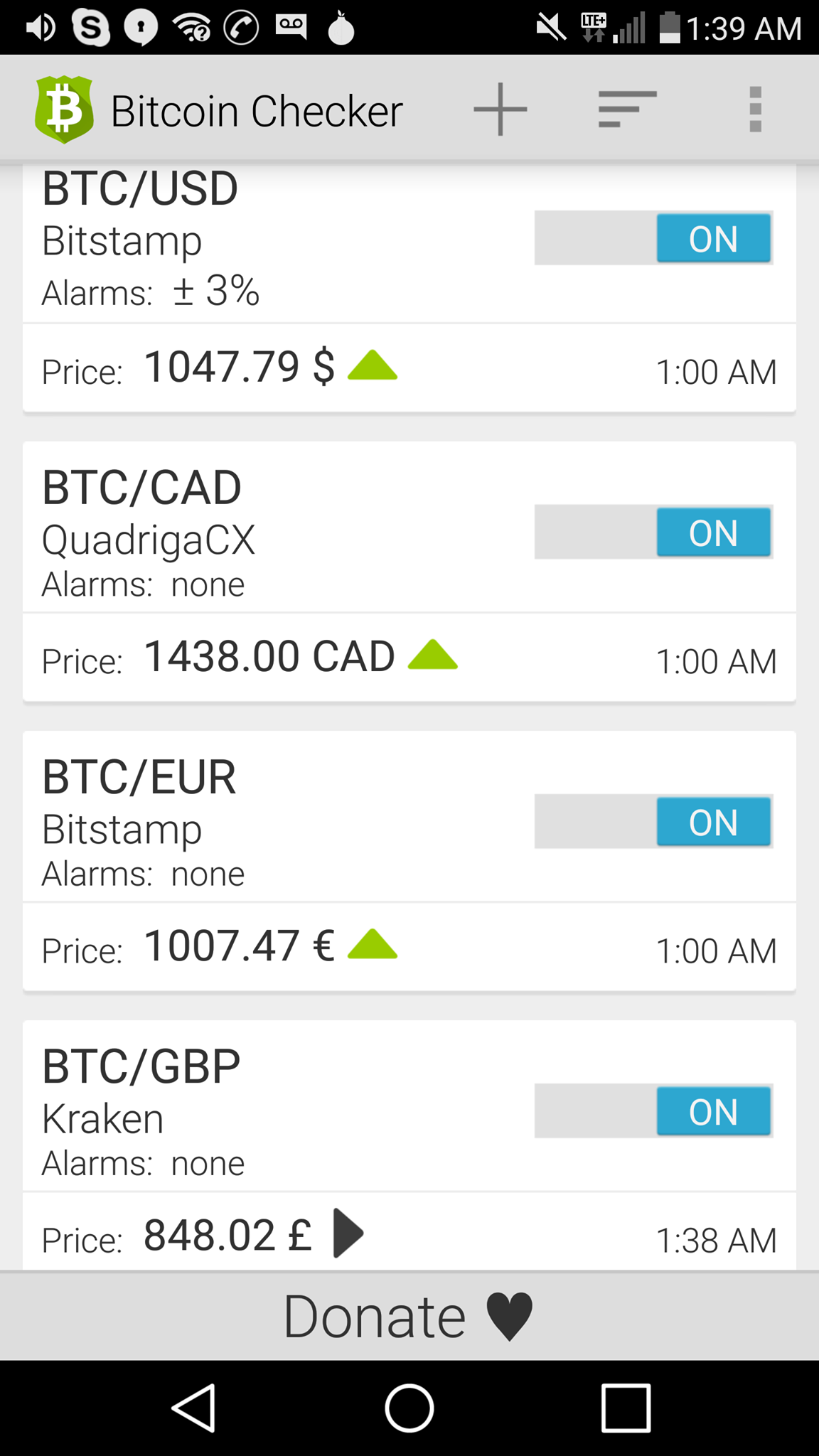Tap the Donate button

(409, 1316)
